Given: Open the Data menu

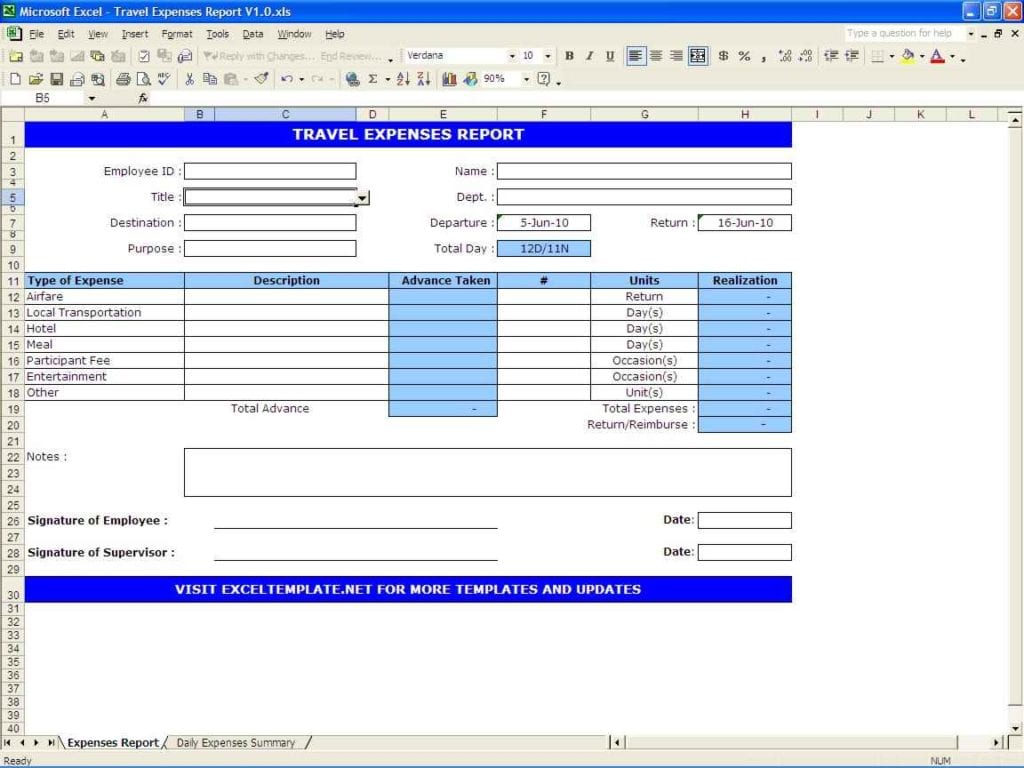Looking at the screenshot, I should (253, 33).
